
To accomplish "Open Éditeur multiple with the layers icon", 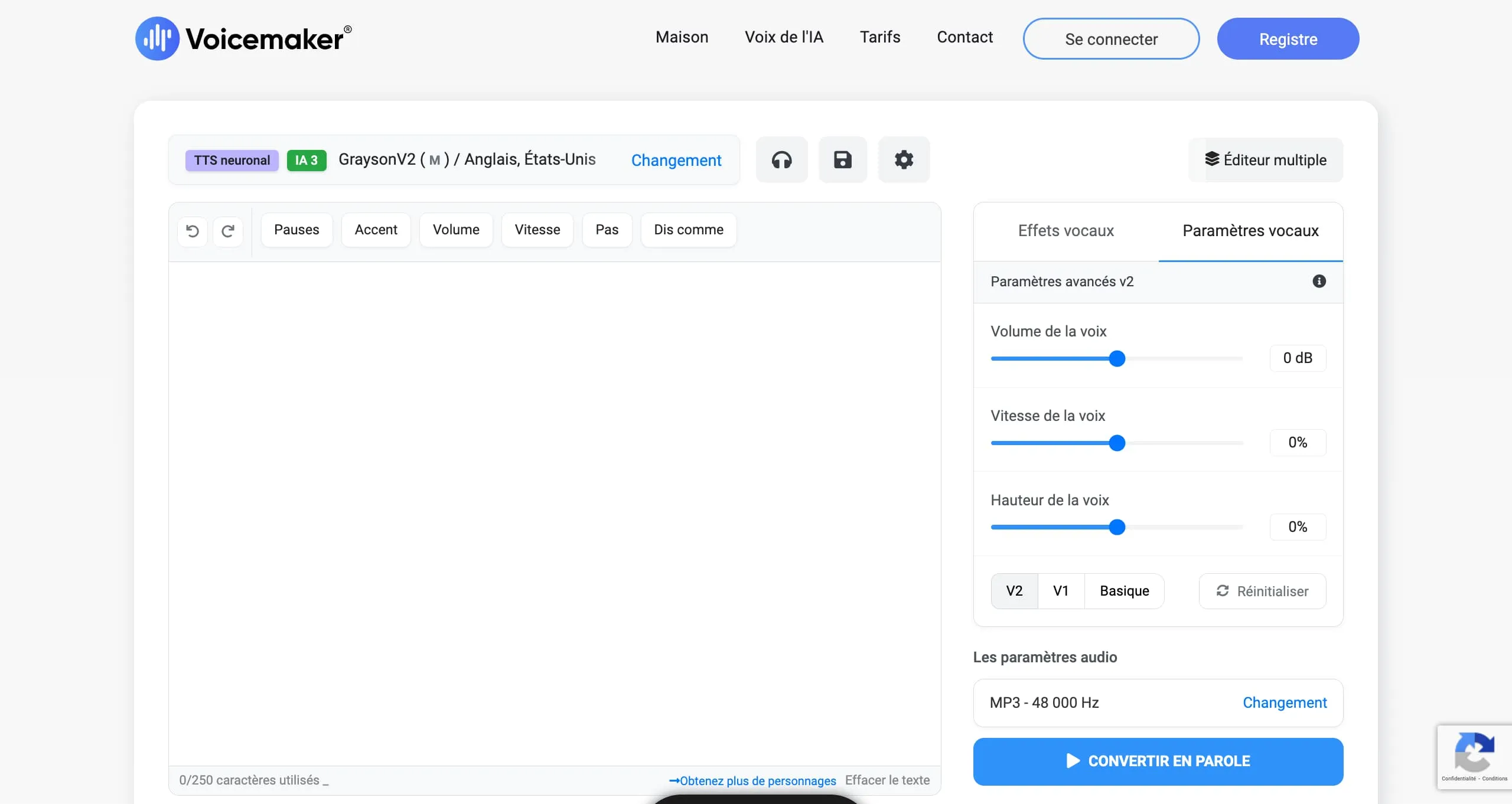I will pos(1266,159).
